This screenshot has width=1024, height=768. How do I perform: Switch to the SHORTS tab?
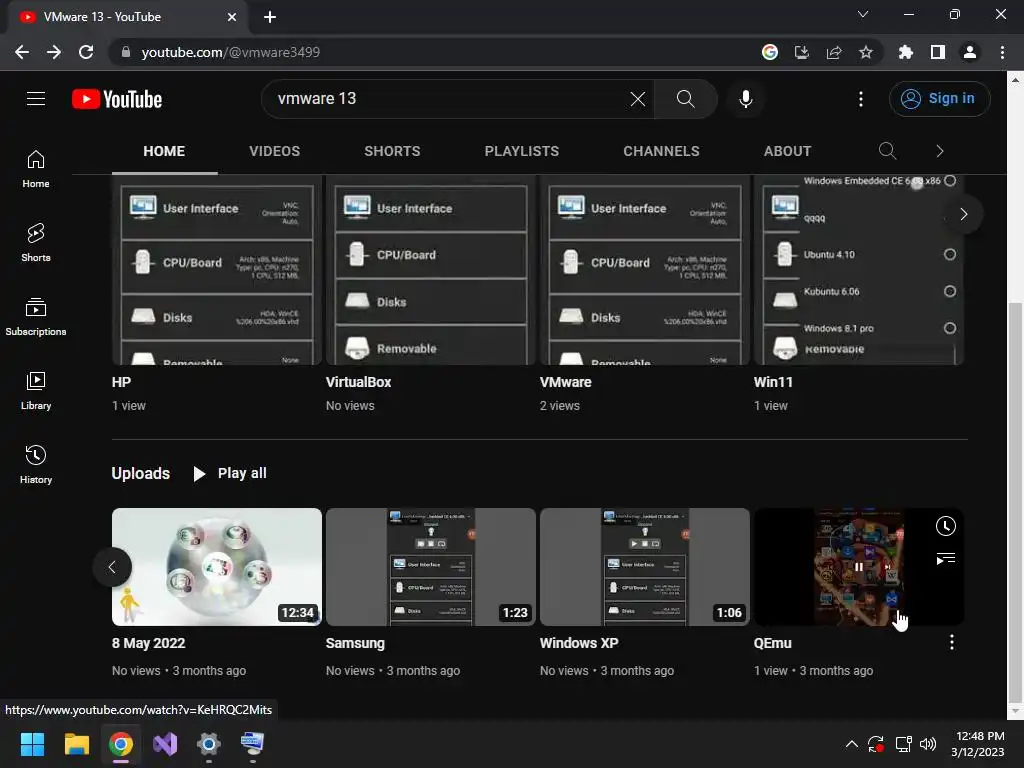pos(392,152)
